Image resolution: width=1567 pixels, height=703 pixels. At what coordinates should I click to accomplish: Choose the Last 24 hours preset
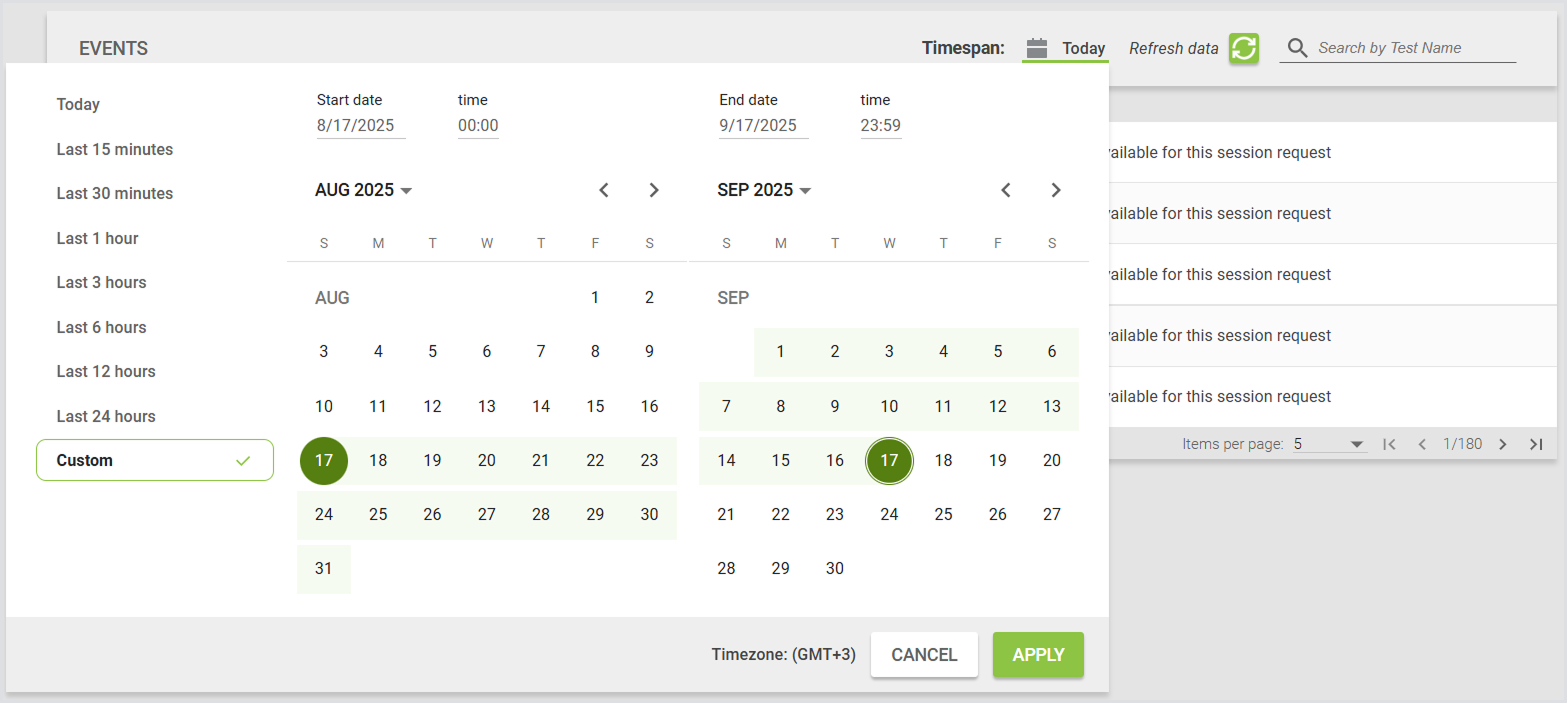[106, 416]
